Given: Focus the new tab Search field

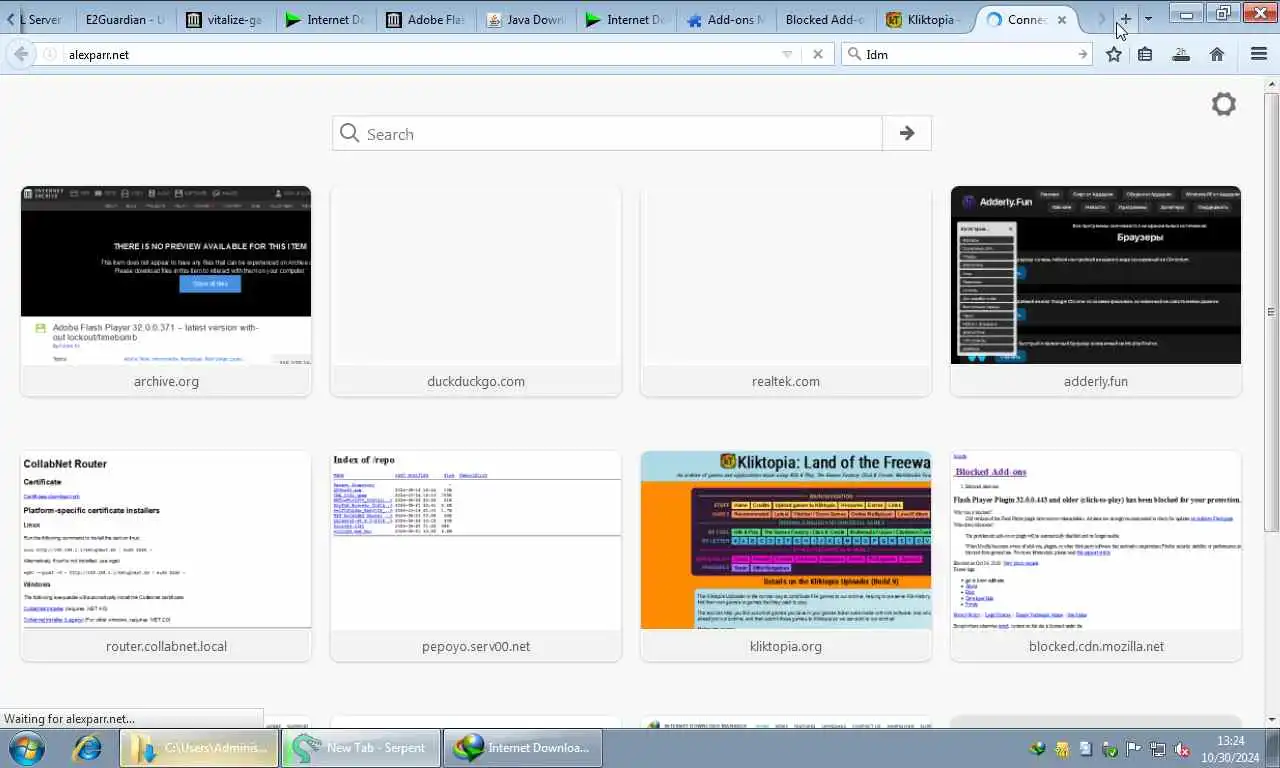Looking at the screenshot, I should (x=608, y=133).
